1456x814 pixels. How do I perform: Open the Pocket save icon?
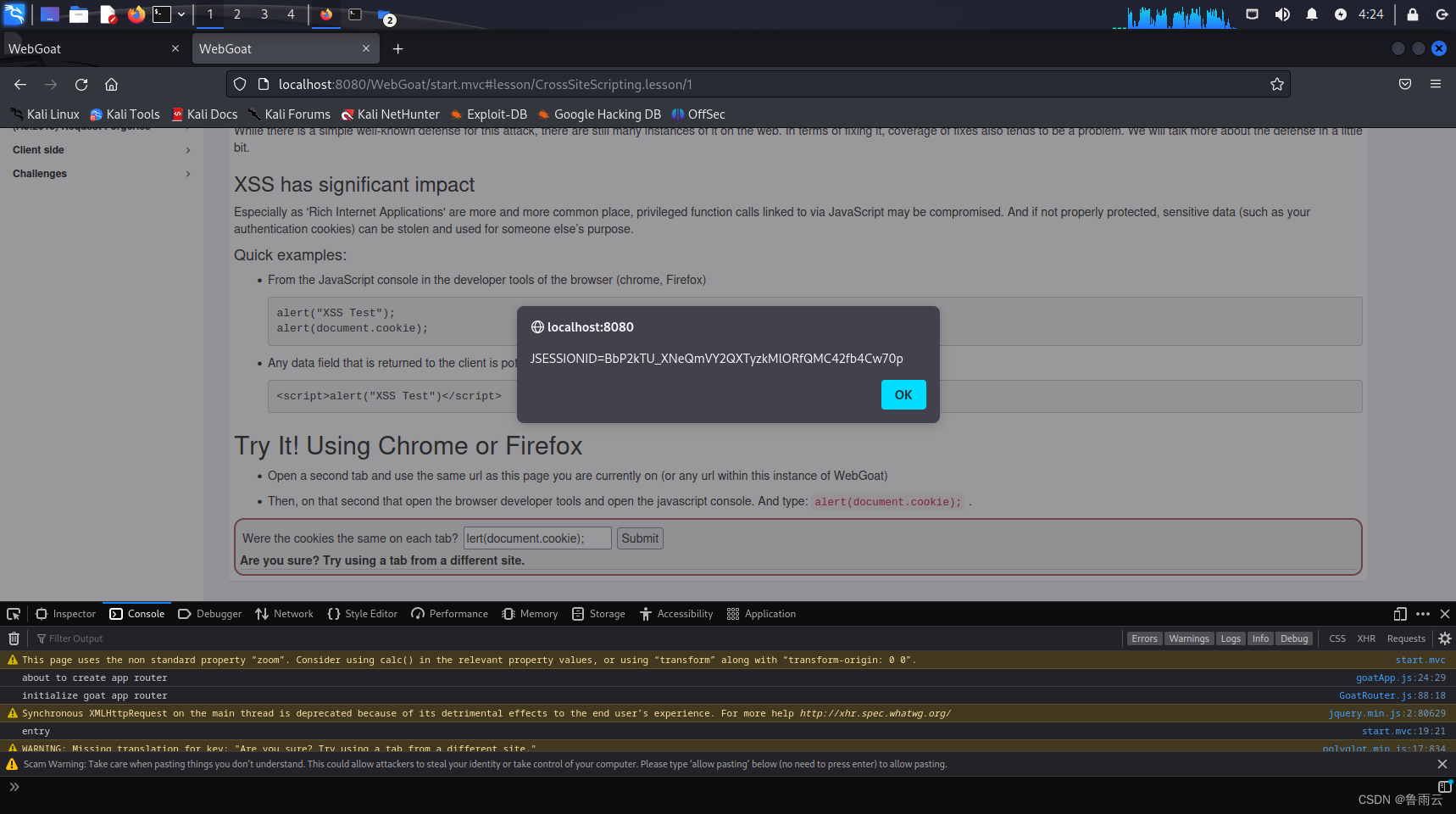tap(1405, 84)
